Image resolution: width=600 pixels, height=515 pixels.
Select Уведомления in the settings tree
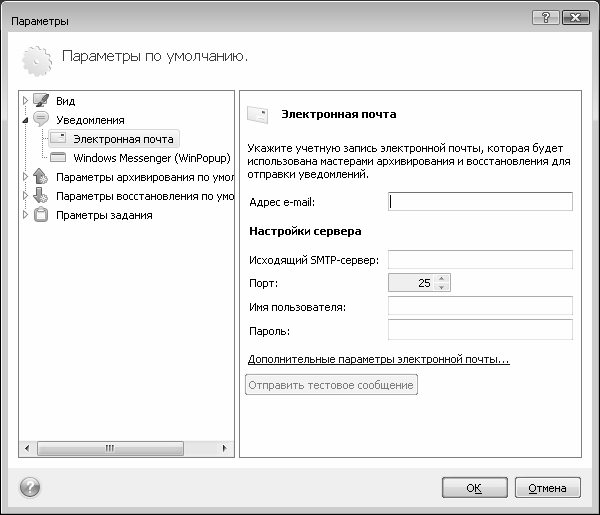pyautogui.click(x=90, y=120)
